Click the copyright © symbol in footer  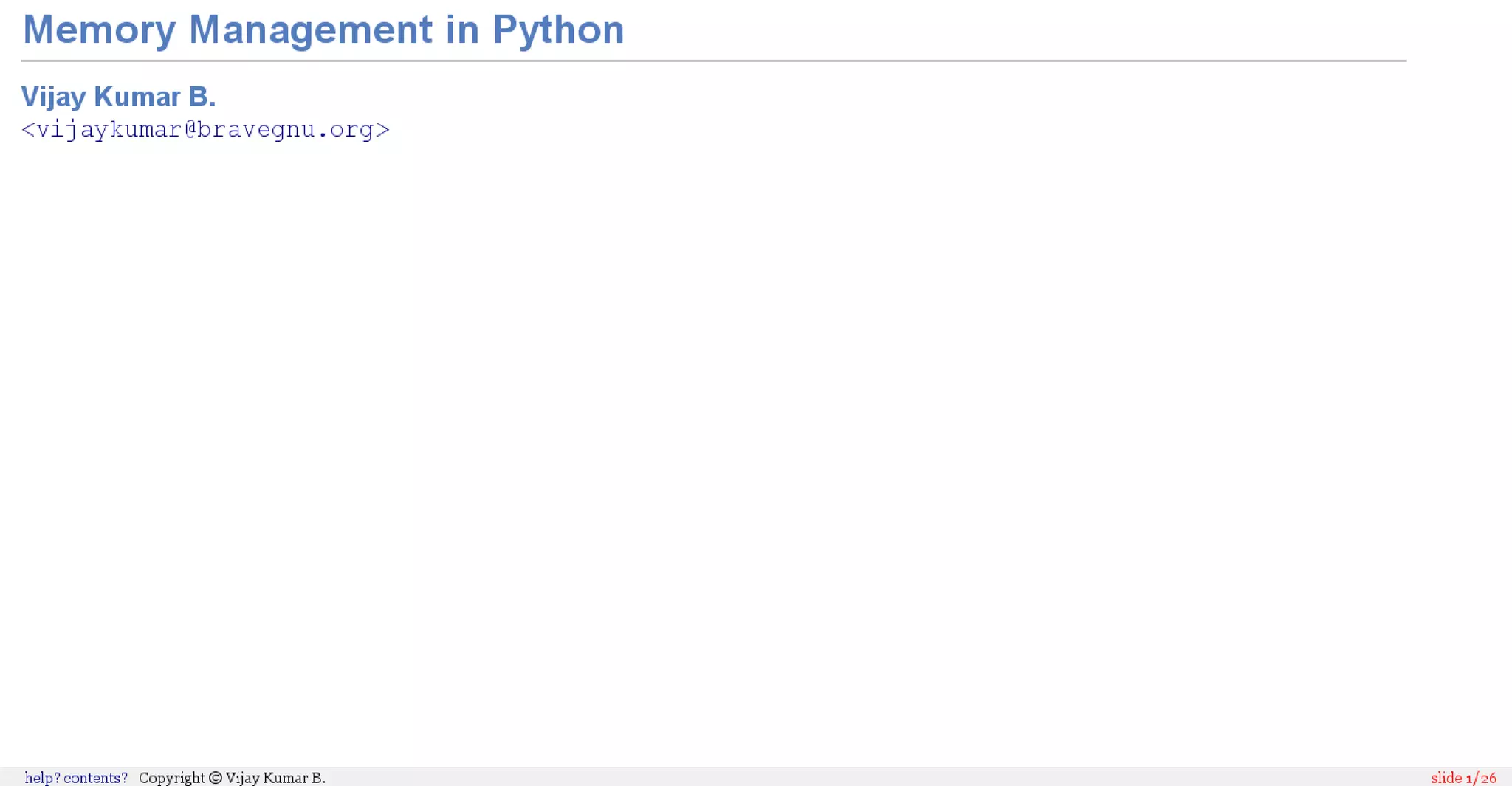coord(216,778)
